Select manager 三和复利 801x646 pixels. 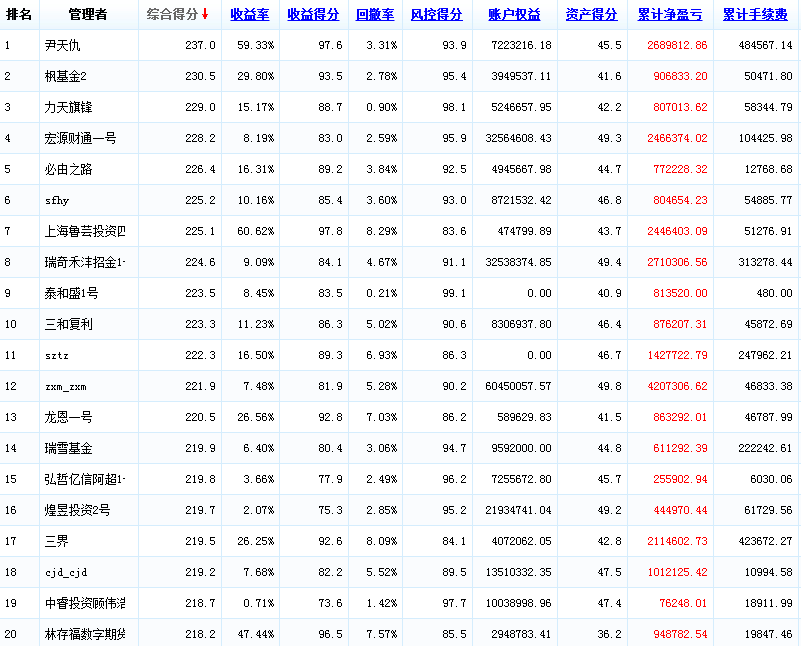pyautogui.click(x=68, y=324)
